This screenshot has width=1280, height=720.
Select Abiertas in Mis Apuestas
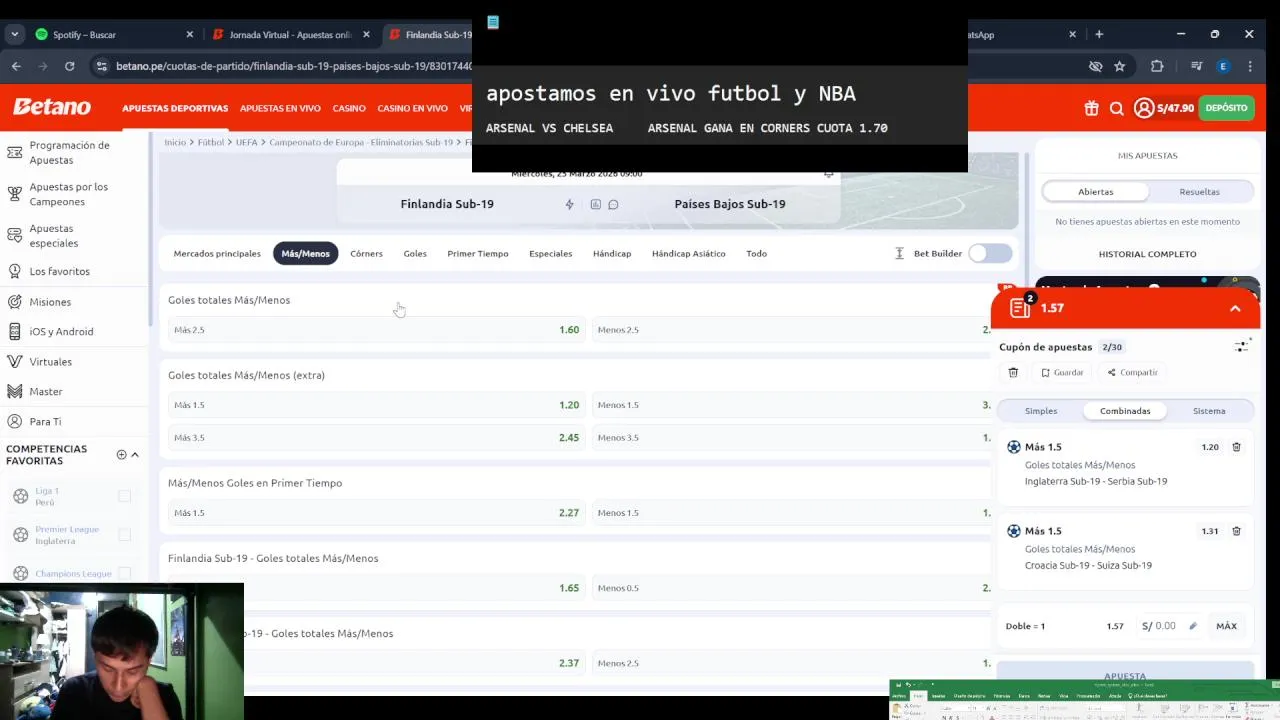1096,192
